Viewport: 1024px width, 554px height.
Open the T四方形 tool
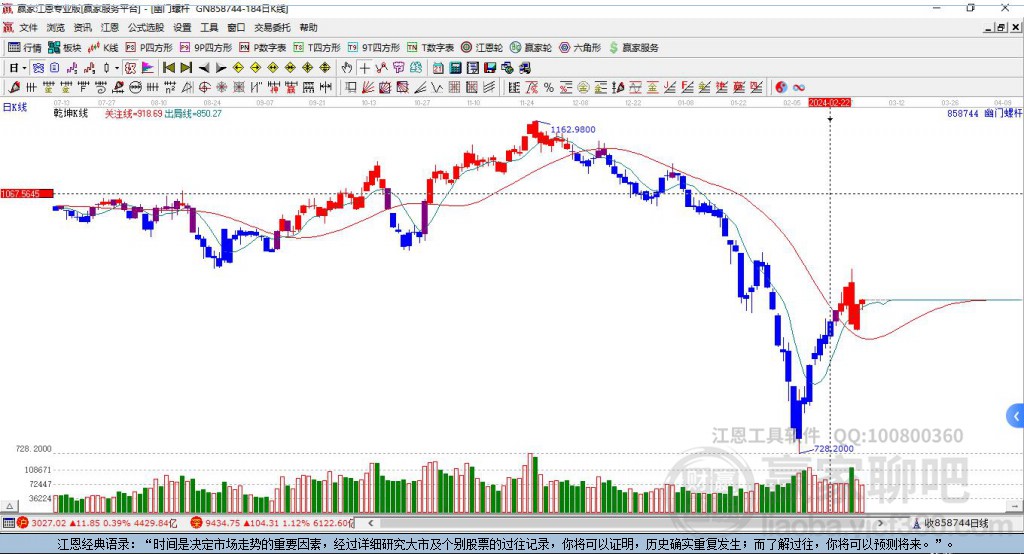317,48
